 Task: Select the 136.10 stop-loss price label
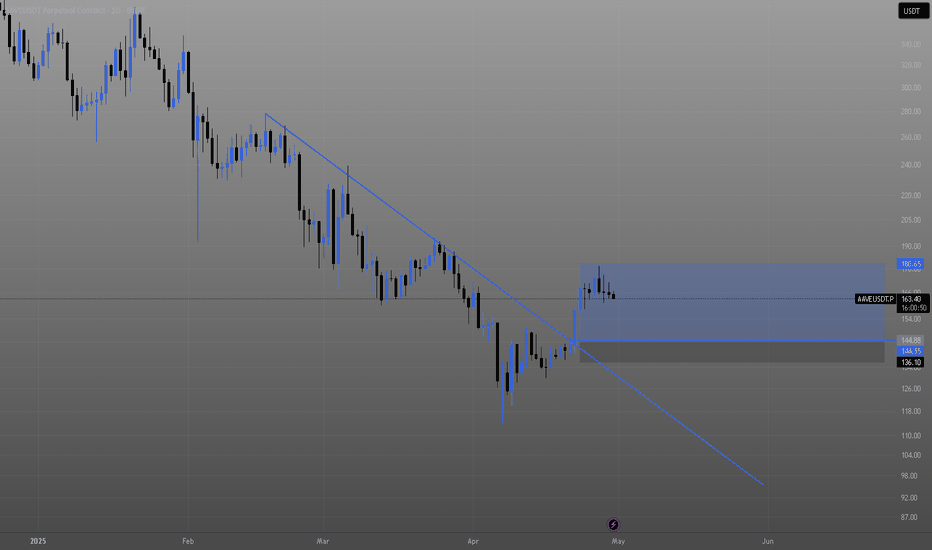pos(911,362)
